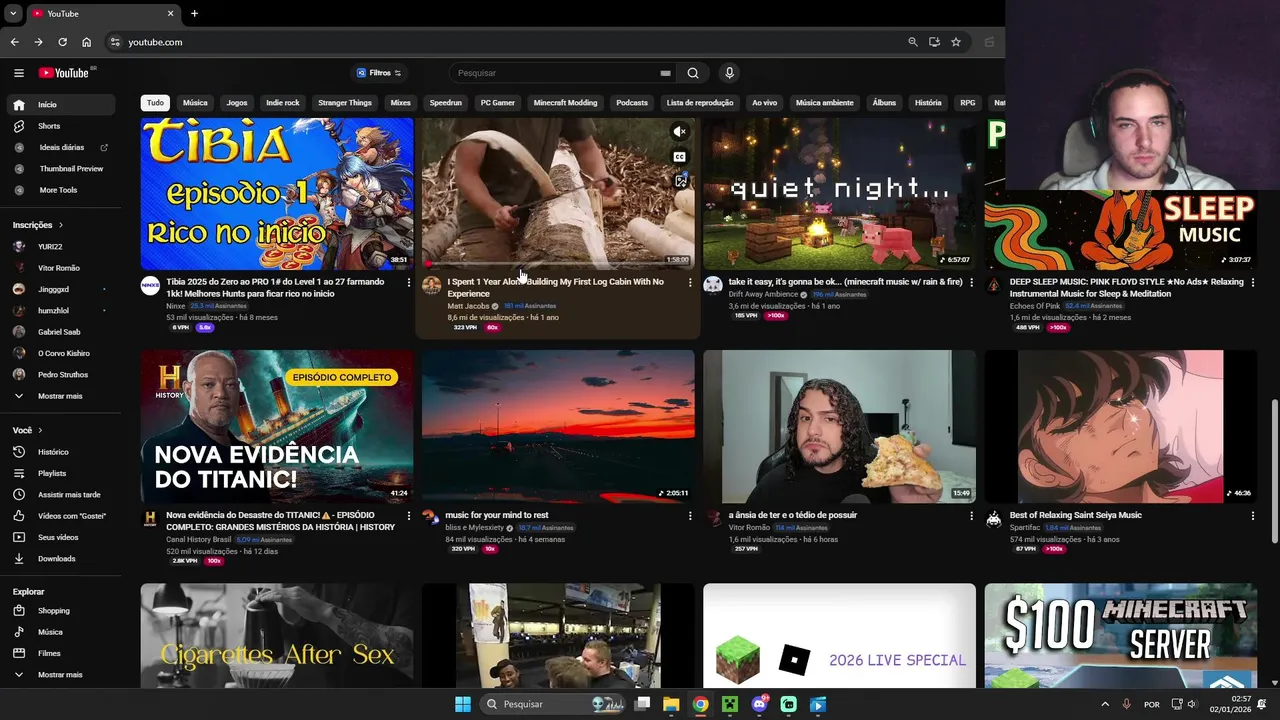Reload the page in the browser
This screenshot has width=1280, height=720.
click(62, 42)
